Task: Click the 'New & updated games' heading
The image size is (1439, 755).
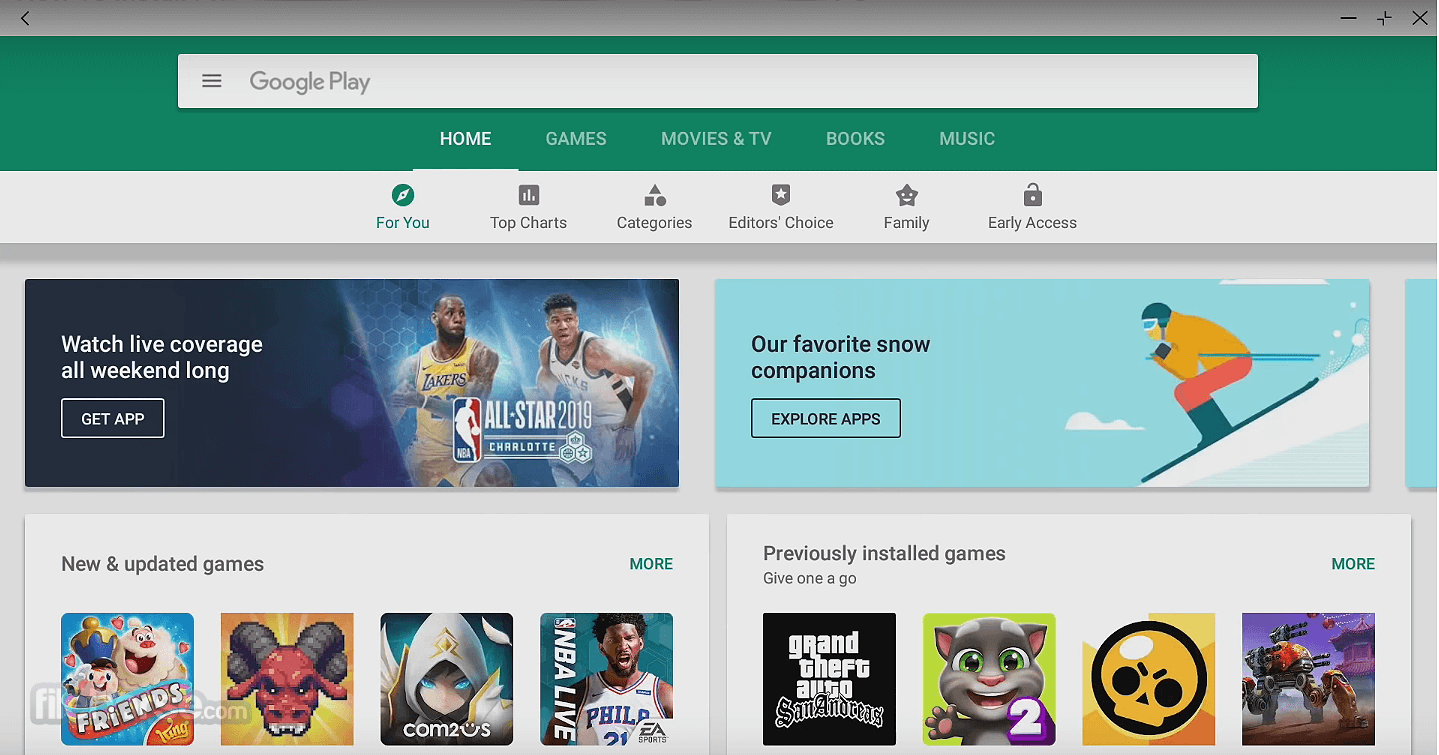Action: click(163, 564)
